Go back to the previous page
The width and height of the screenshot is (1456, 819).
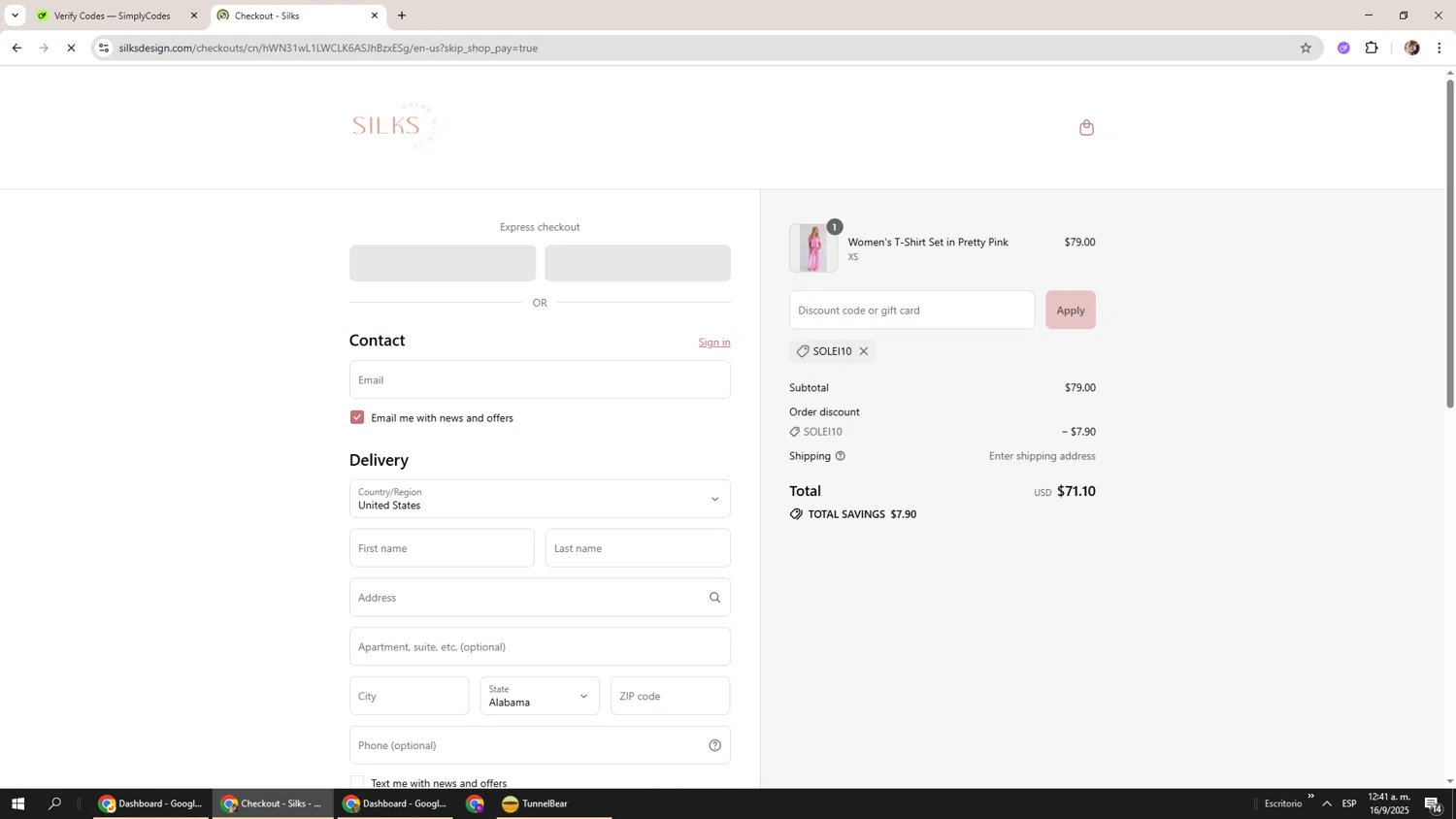(17, 48)
